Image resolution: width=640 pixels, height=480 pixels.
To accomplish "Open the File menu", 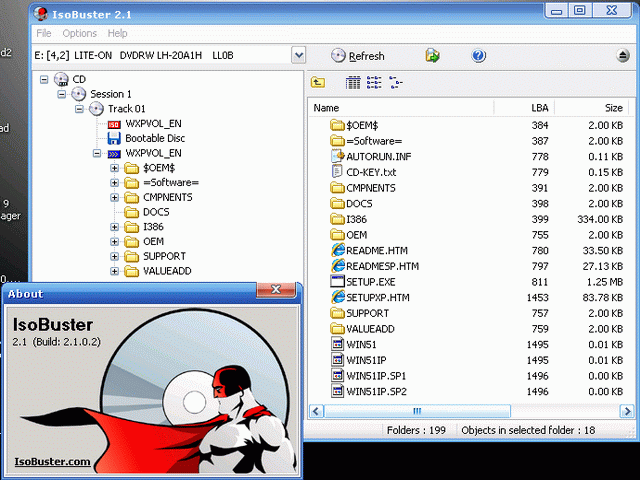I will [x=44, y=33].
